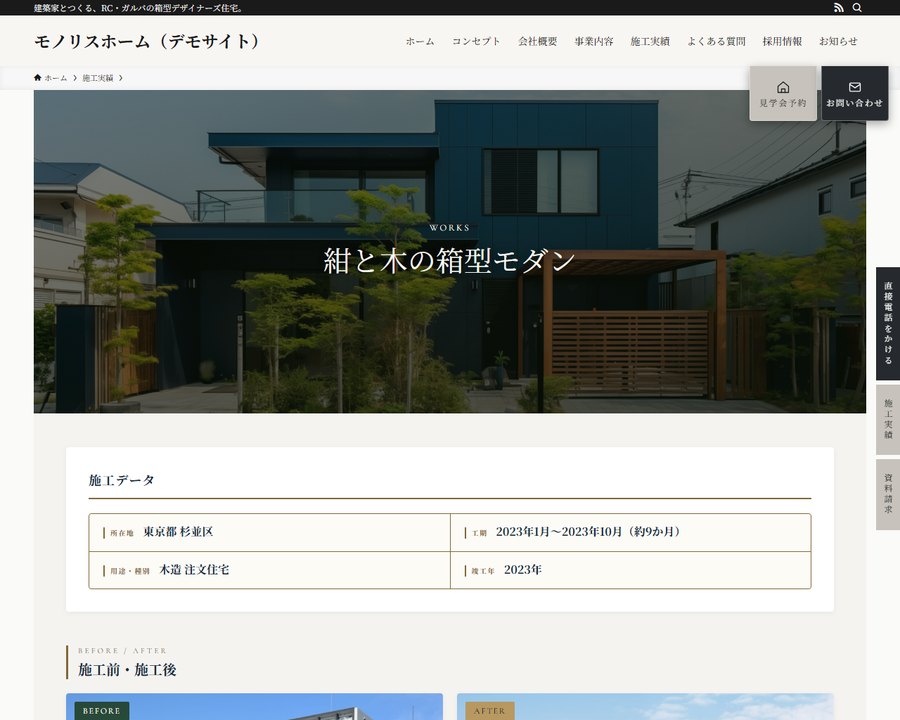Click the house icon on 見学会予約
This screenshot has width=900, height=720.
coord(783,87)
